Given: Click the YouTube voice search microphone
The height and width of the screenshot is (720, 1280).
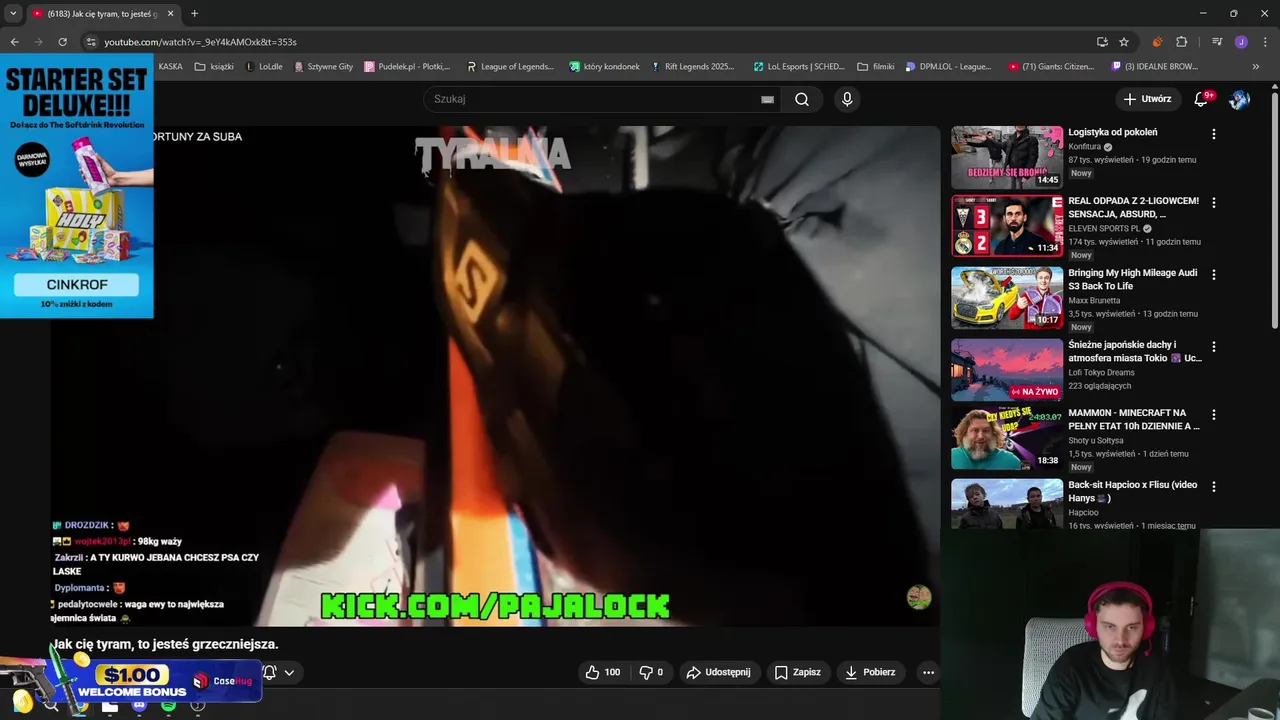Looking at the screenshot, I should coord(847,99).
